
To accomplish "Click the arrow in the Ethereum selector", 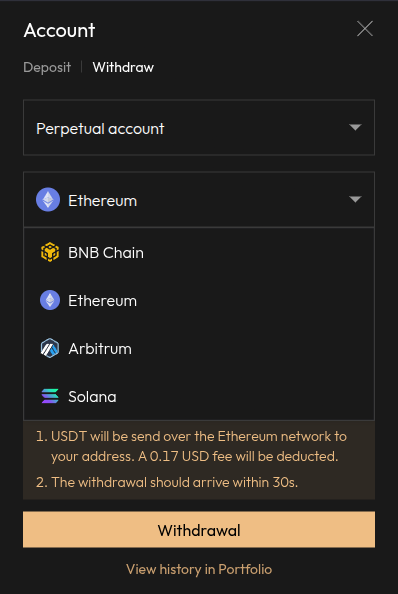I will coord(355,199).
